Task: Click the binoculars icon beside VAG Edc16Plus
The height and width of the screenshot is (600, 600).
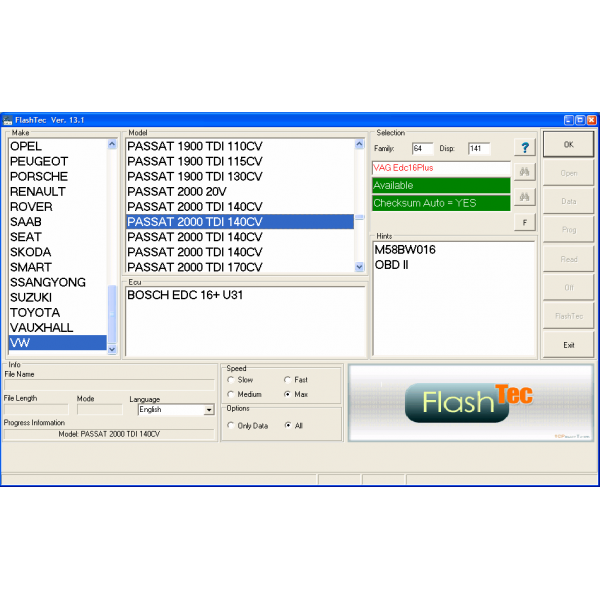Action: tap(525, 172)
